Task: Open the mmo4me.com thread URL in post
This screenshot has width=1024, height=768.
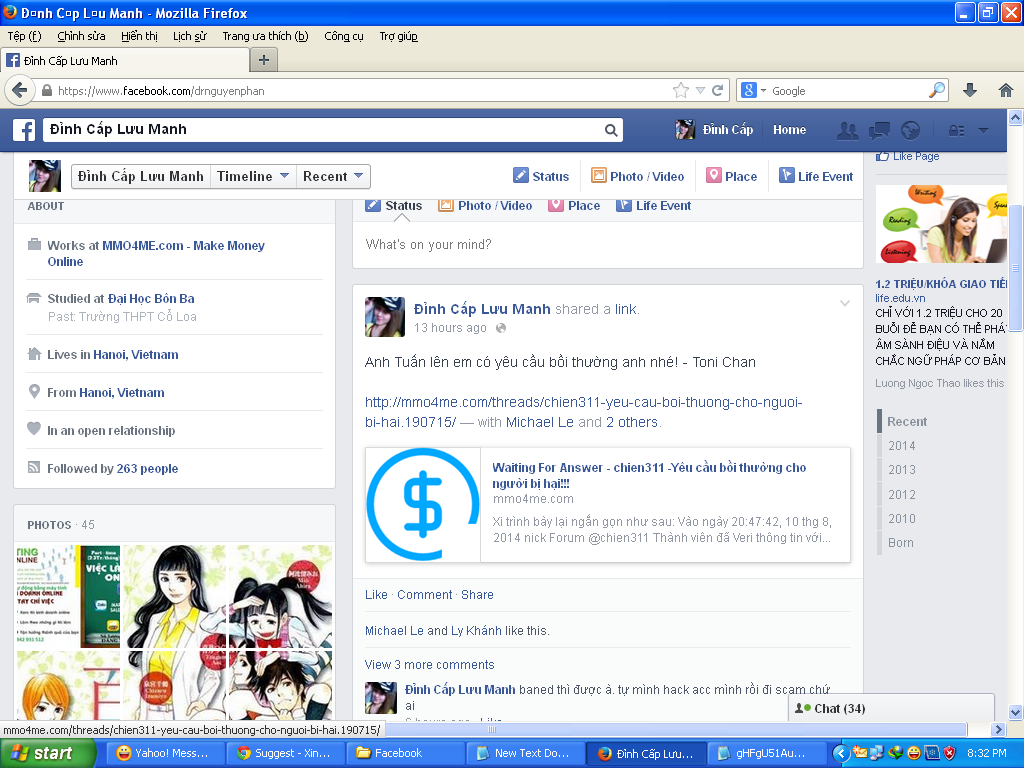Action: 583,412
